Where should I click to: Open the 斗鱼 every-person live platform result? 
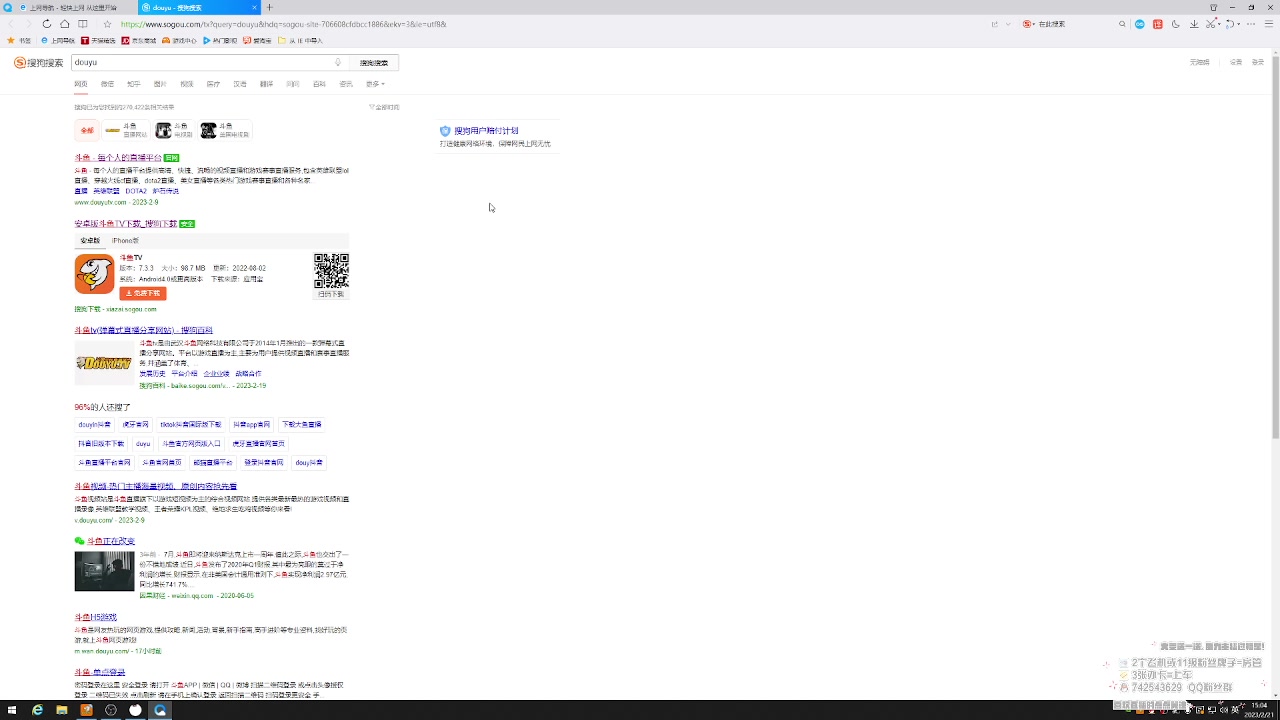(118, 158)
